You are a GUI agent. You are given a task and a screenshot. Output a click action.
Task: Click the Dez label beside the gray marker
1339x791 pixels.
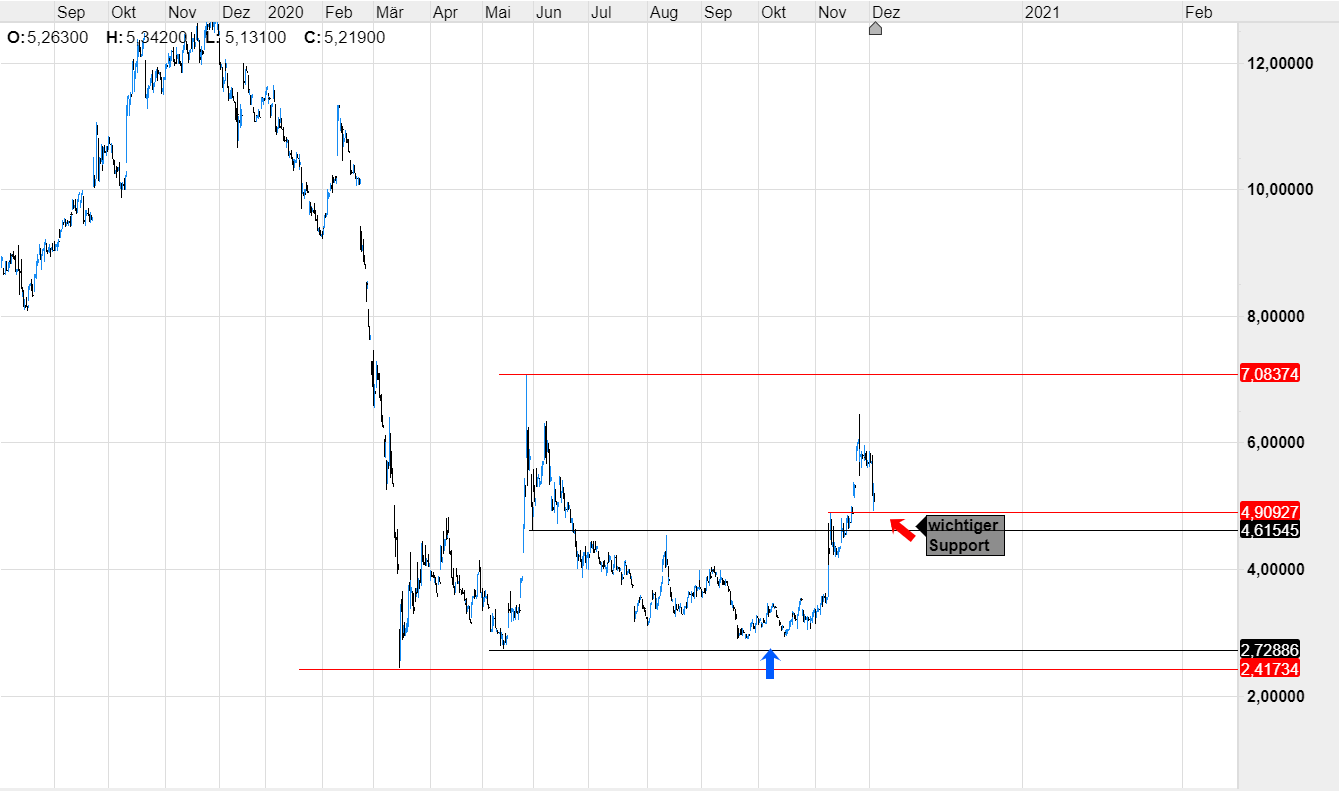coord(886,12)
